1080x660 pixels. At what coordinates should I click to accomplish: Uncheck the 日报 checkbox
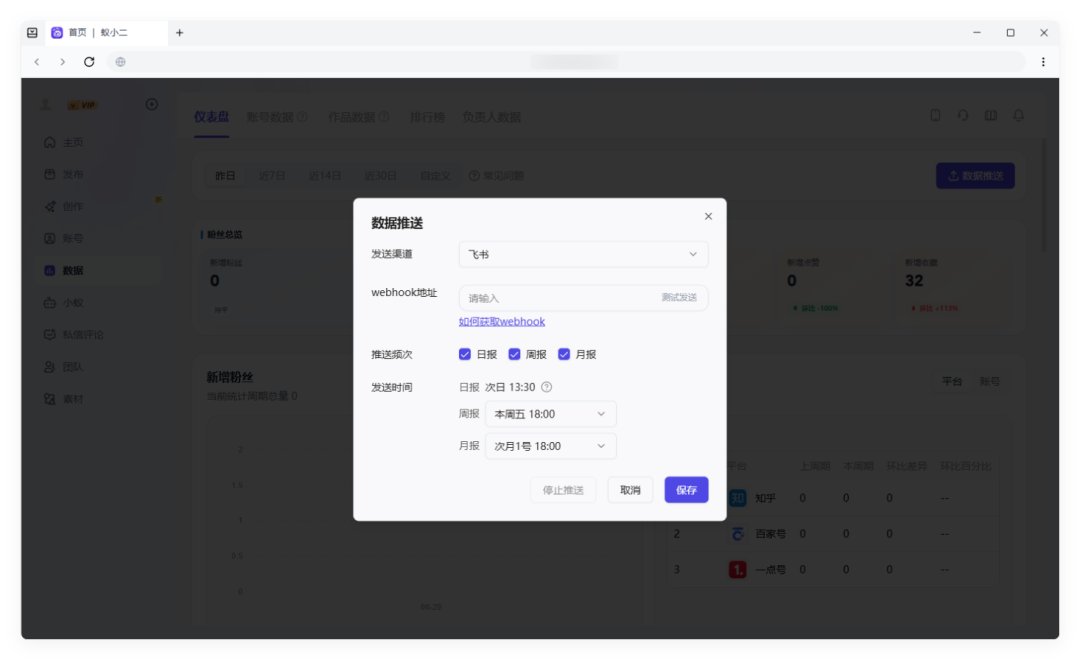pos(465,354)
